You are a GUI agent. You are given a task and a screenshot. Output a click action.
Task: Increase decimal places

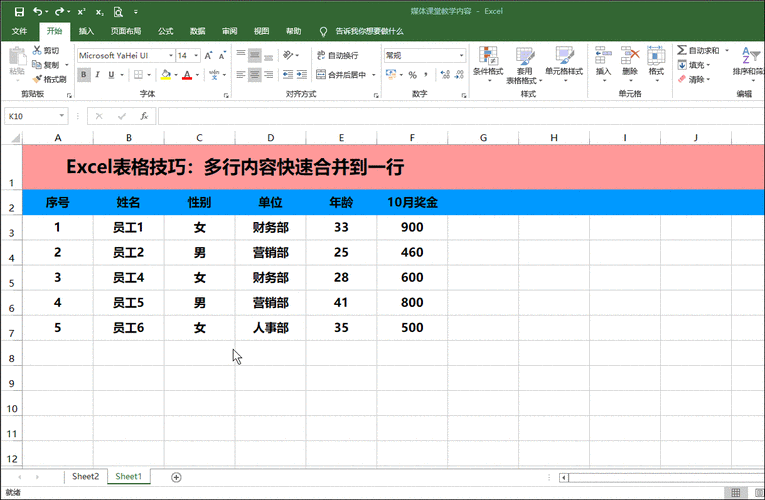pyautogui.click(x=445, y=75)
